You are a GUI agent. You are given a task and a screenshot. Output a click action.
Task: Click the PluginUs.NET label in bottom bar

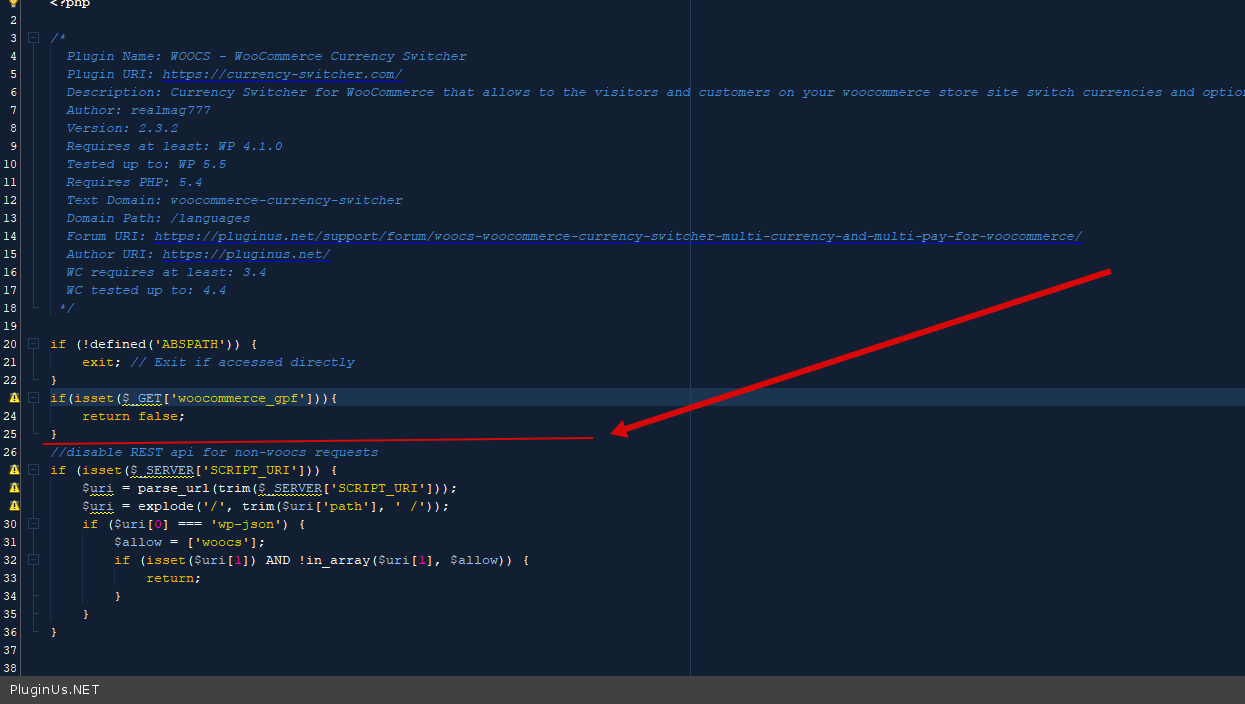(55, 690)
